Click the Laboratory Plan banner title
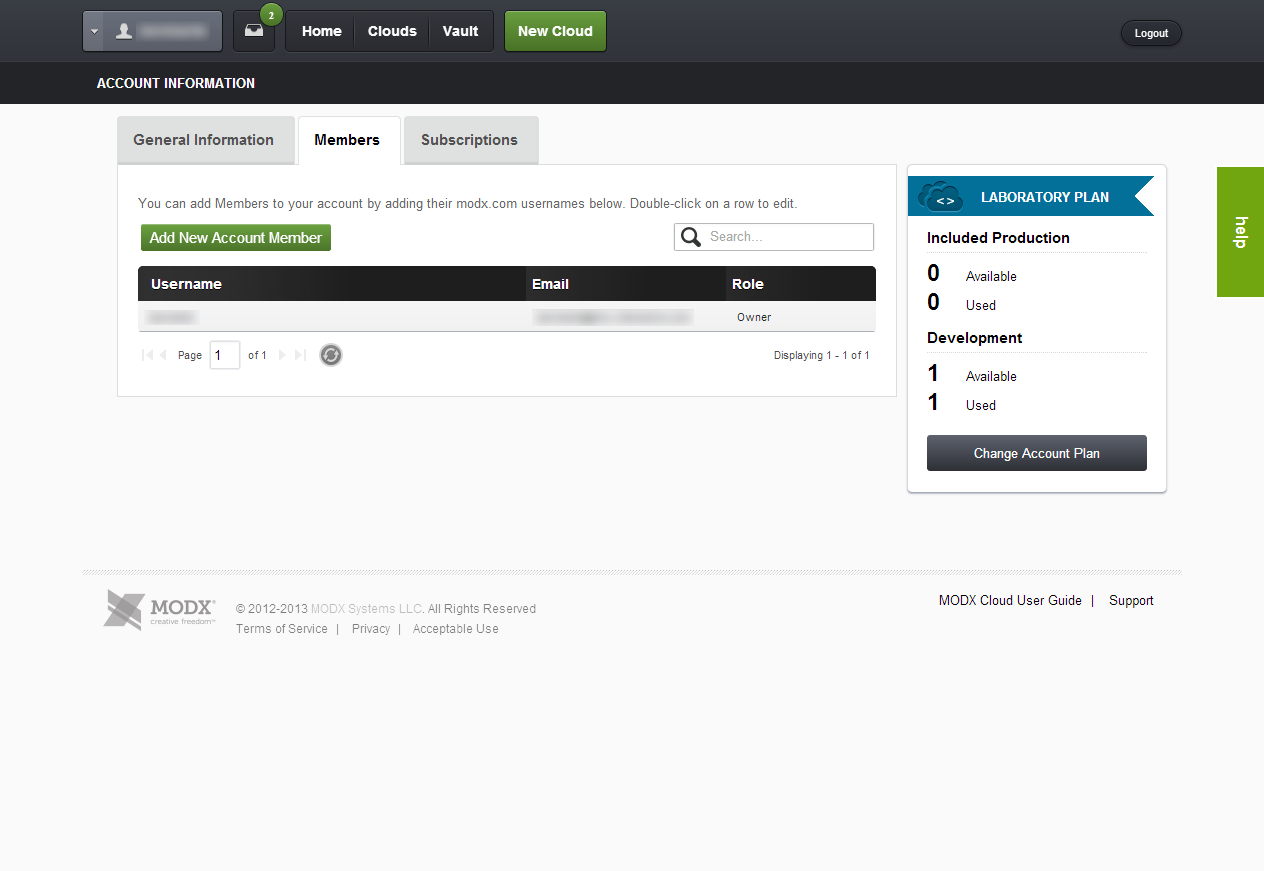 coord(1045,197)
